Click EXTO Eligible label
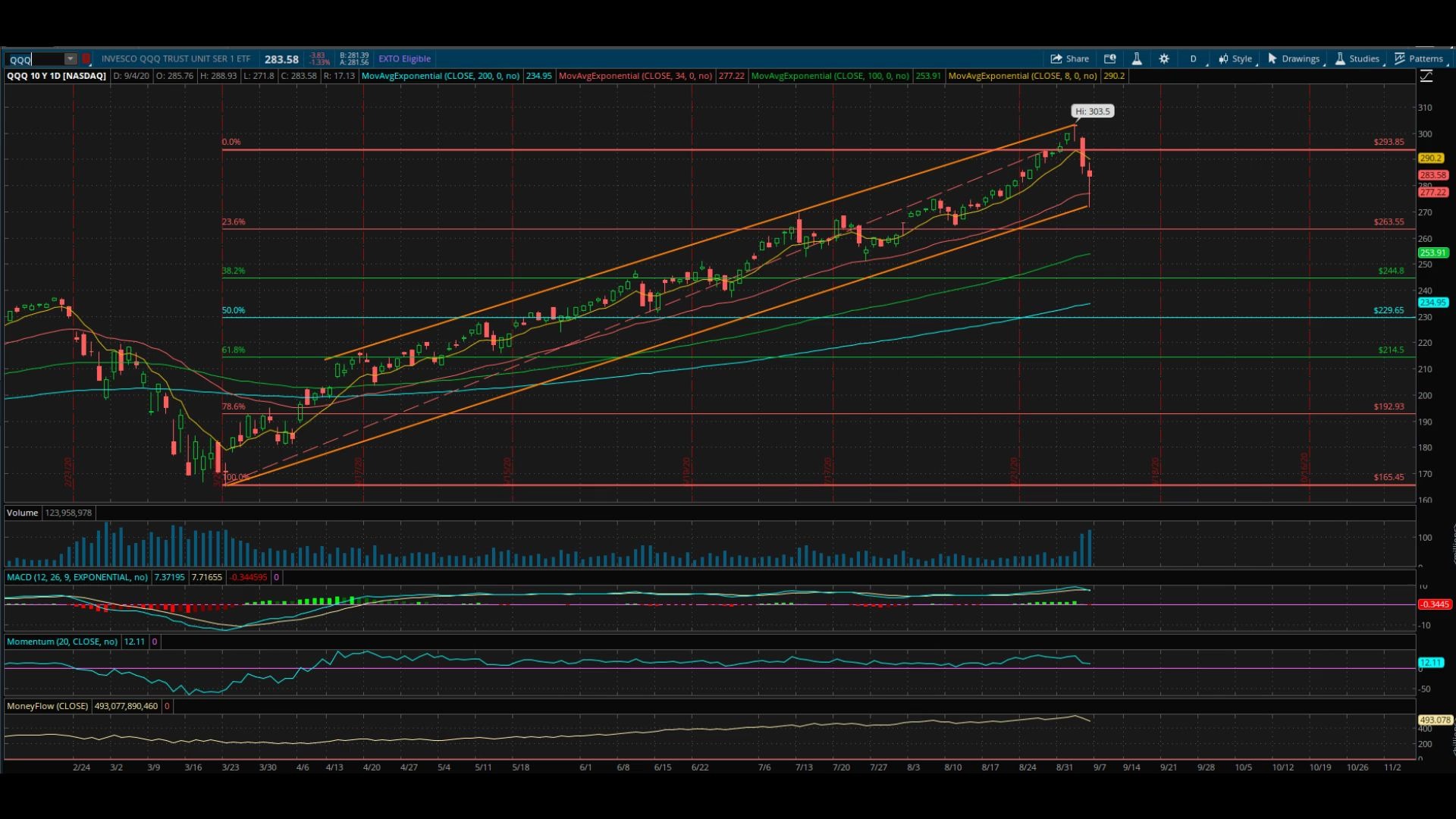Viewport: 1456px width, 819px height. point(404,58)
